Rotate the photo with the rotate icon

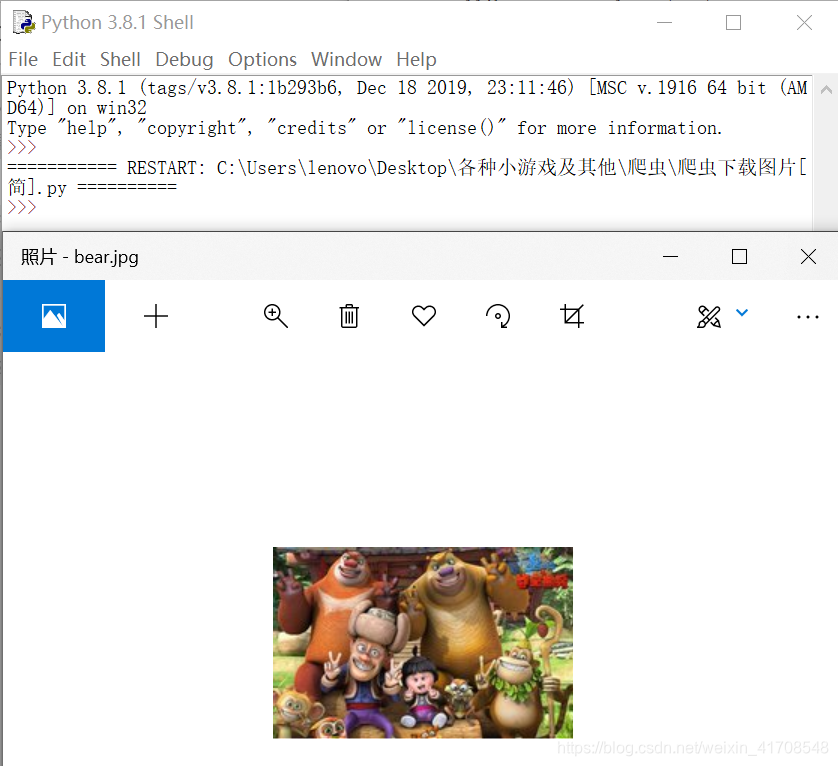coord(498,316)
